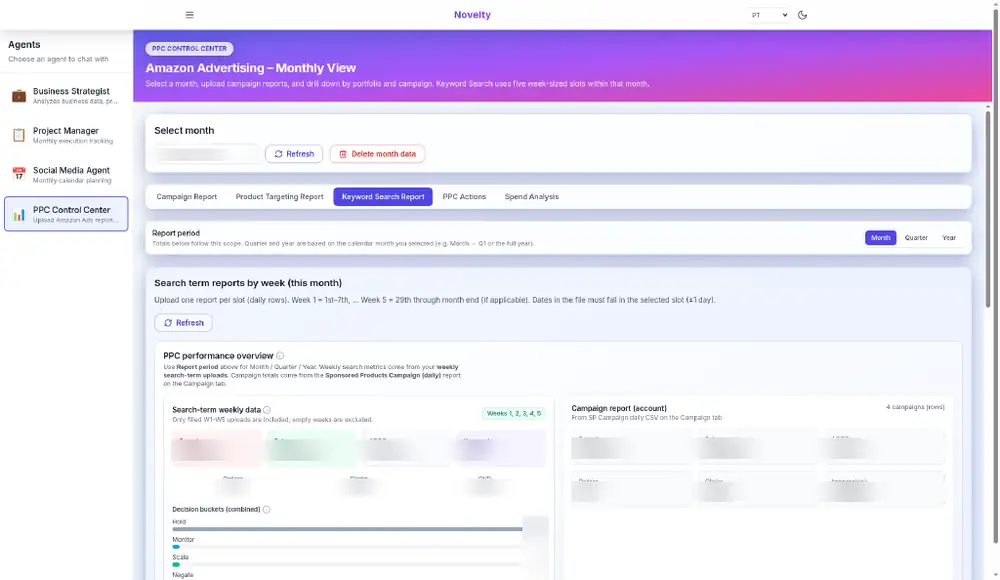Click info icon beside Search-term weekly data
Image resolution: width=1000 pixels, height=580 pixels.
[267, 410]
